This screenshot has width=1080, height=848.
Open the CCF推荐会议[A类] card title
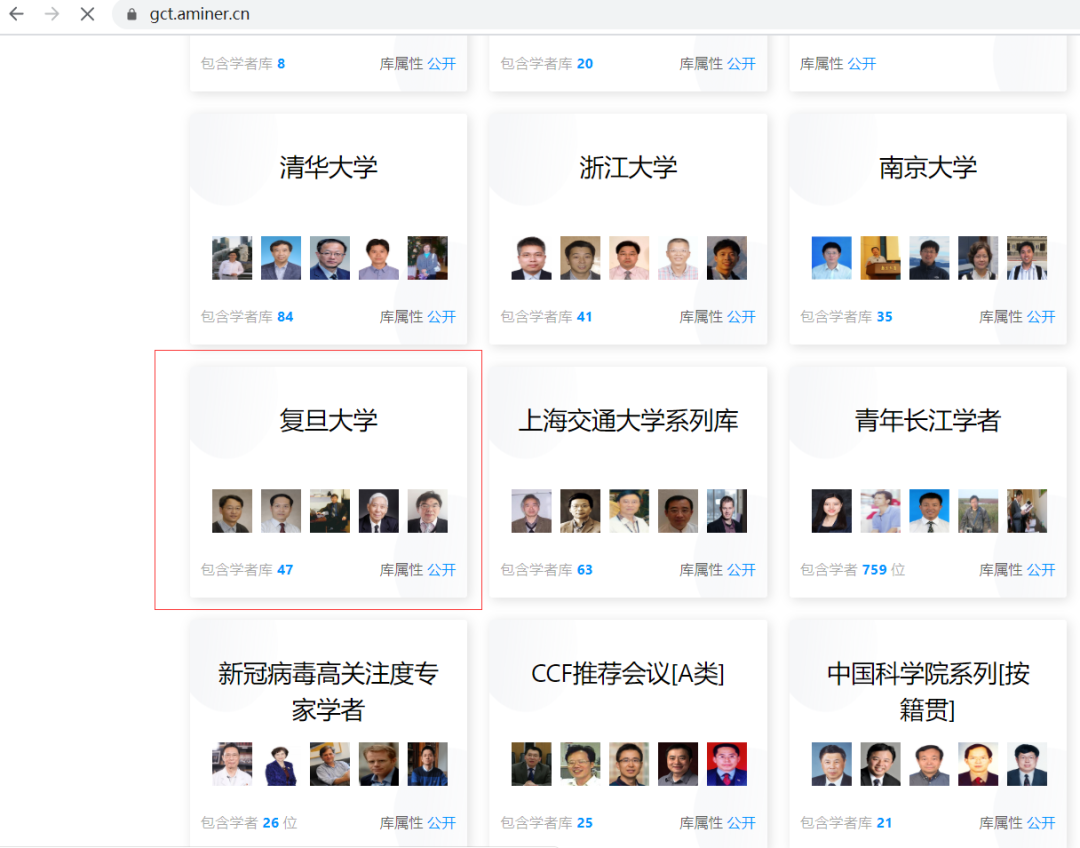[628, 674]
